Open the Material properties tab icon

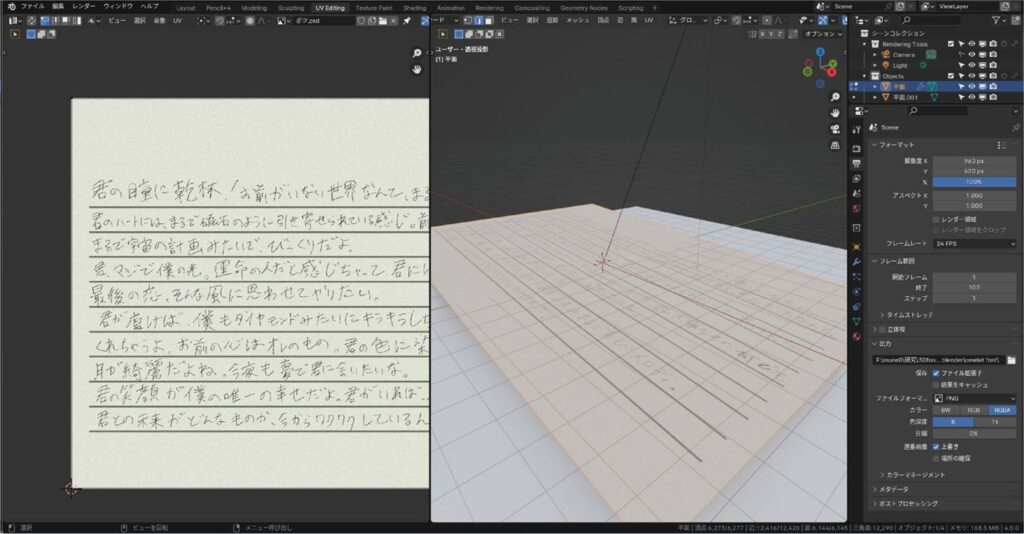pos(856,336)
